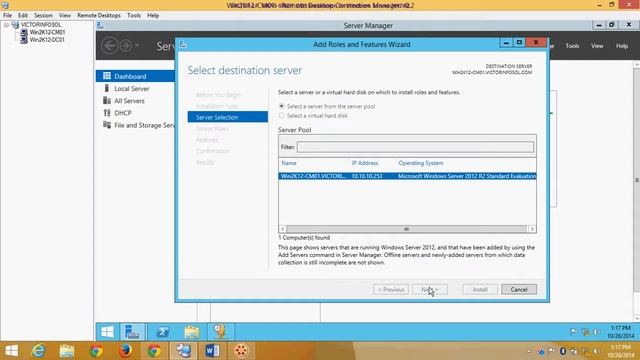Click the Server Manager back arrow
The image size is (640, 360).
point(109,45)
